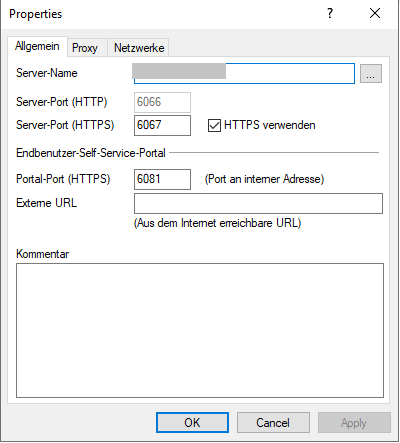Click the Endbenutzer-Self-Service-Portal section heading
Image resolution: width=400 pixels, height=443 pixels.
[x=91, y=153]
